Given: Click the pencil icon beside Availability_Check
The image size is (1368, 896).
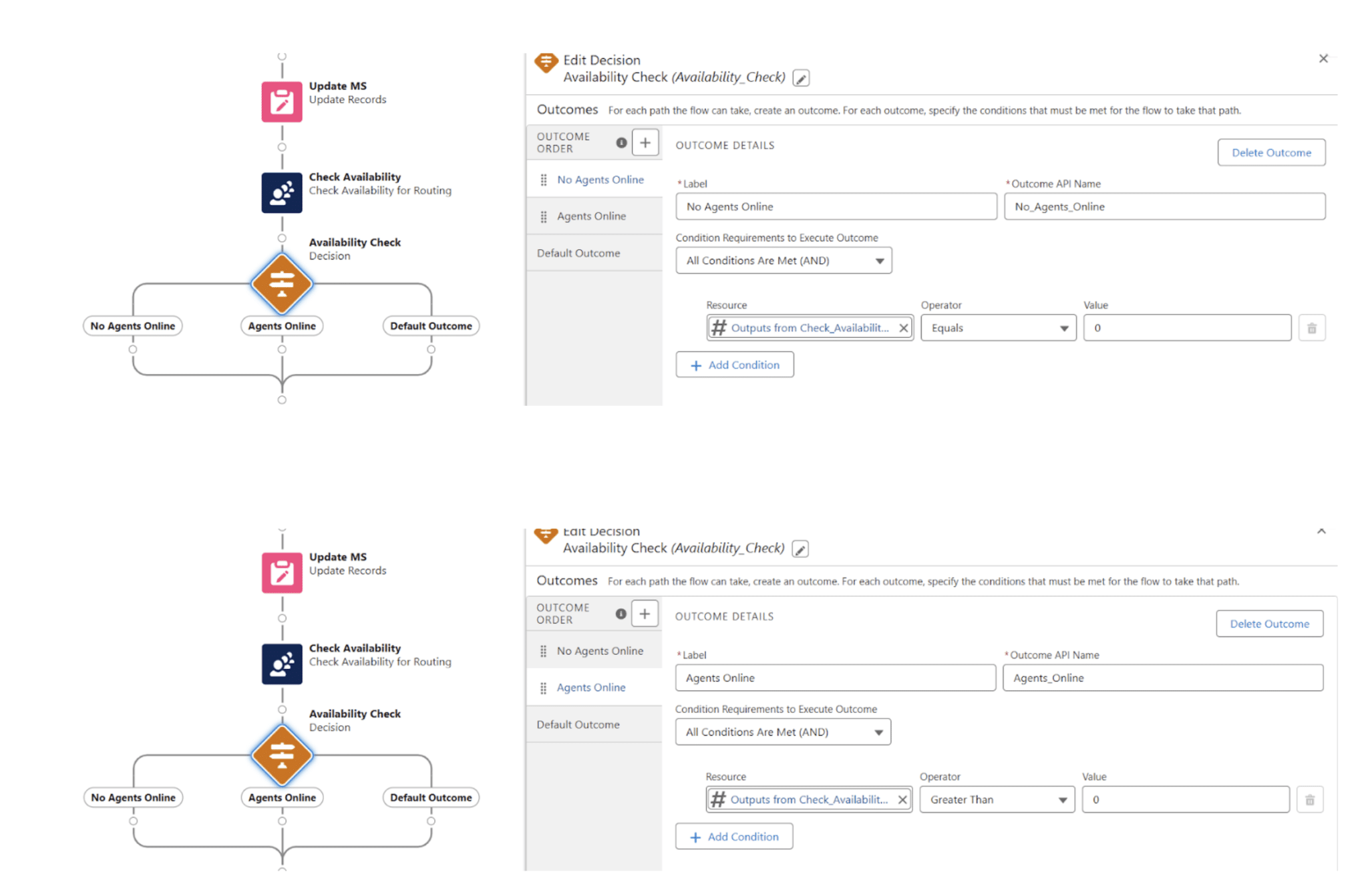Looking at the screenshot, I should 800,77.
